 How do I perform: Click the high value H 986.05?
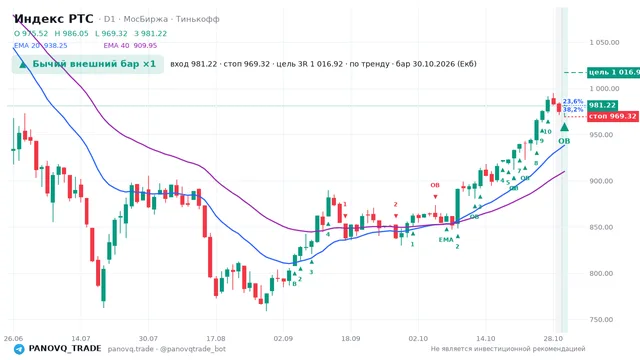71,33
